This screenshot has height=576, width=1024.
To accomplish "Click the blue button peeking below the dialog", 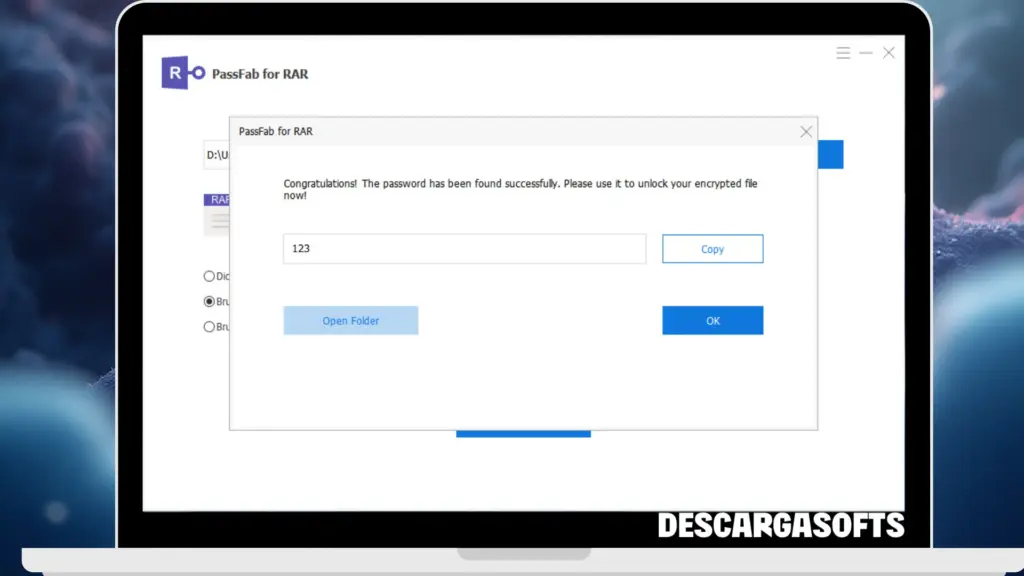I will point(523,434).
